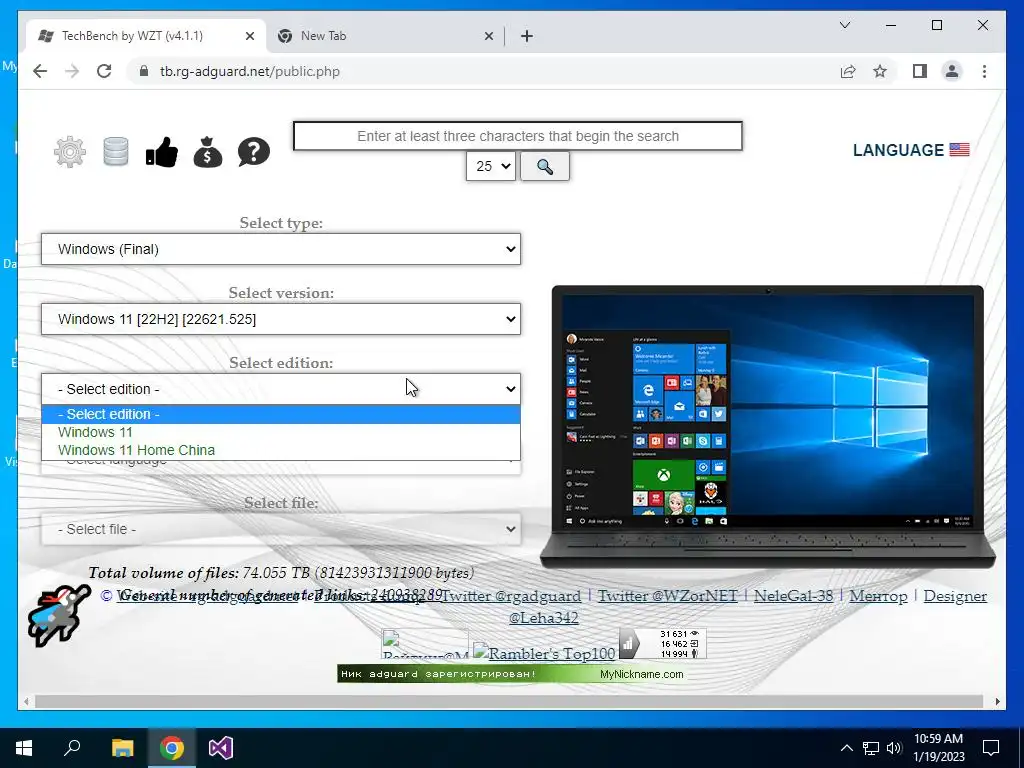Image resolution: width=1024 pixels, height=768 pixels.
Task: Toggle the browser side panel icon
Action: pos(920,71)
